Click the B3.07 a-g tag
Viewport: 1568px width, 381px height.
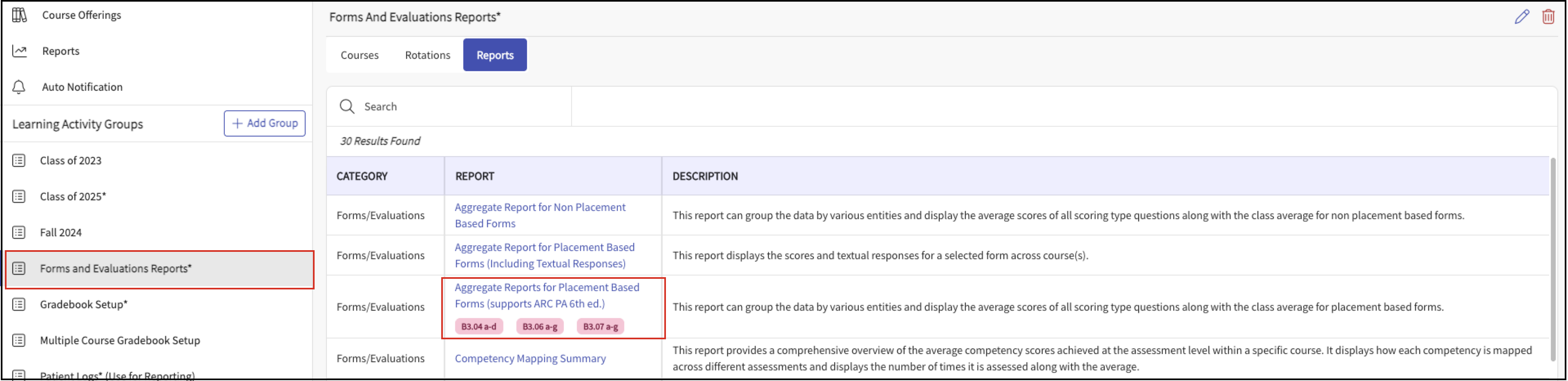pyautogui.click(x=600, y=327)
